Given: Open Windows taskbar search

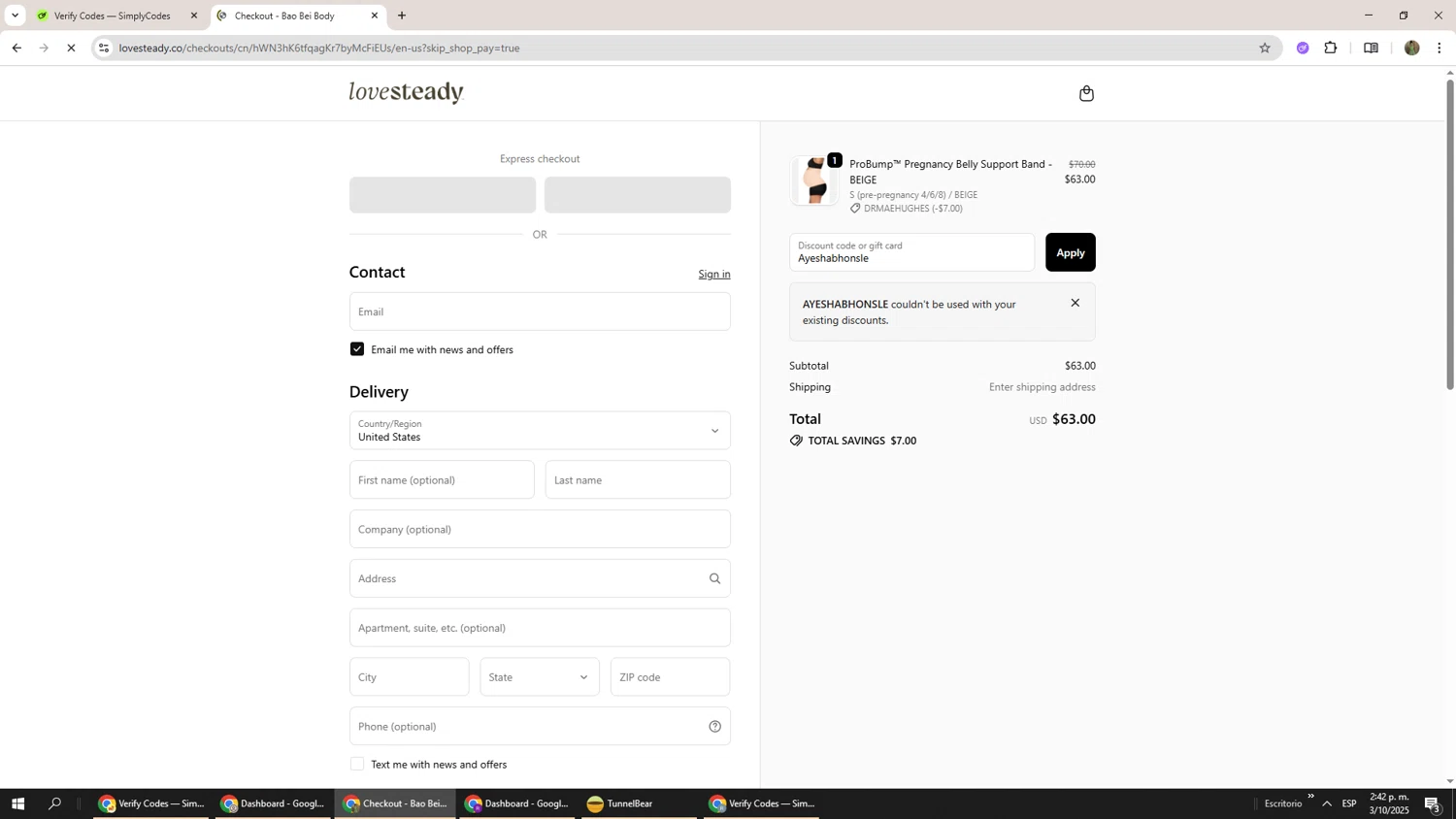Looking at the screenshot, I should tap(55, 803).
